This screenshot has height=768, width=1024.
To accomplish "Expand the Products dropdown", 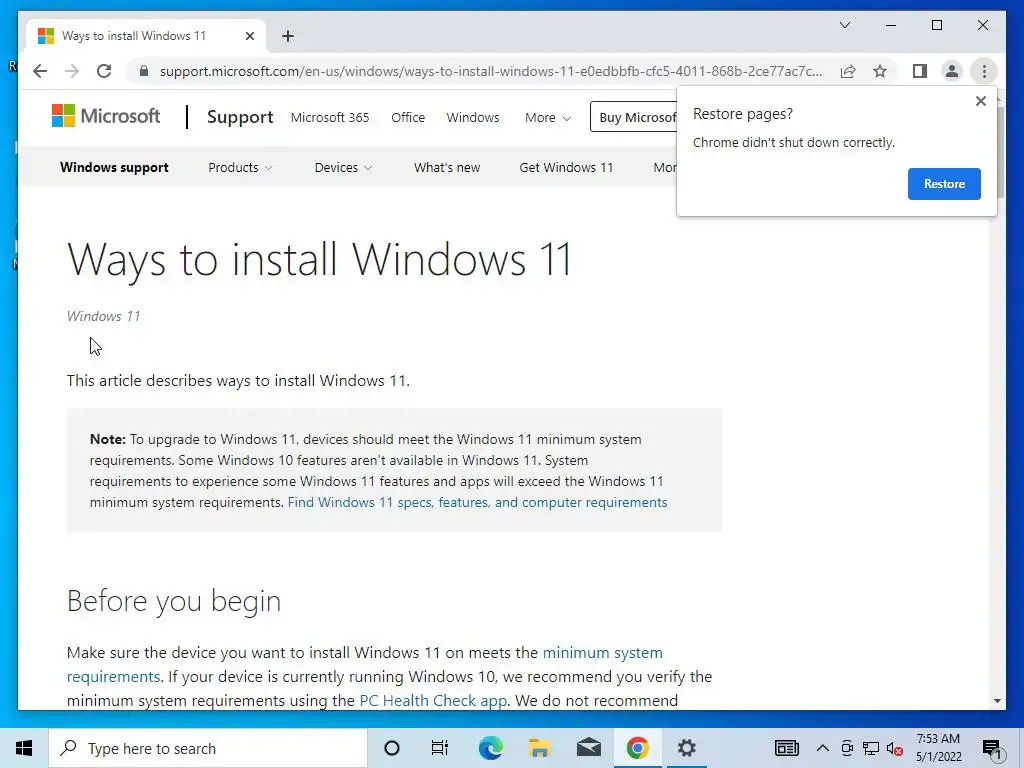I will pos(240,167).
